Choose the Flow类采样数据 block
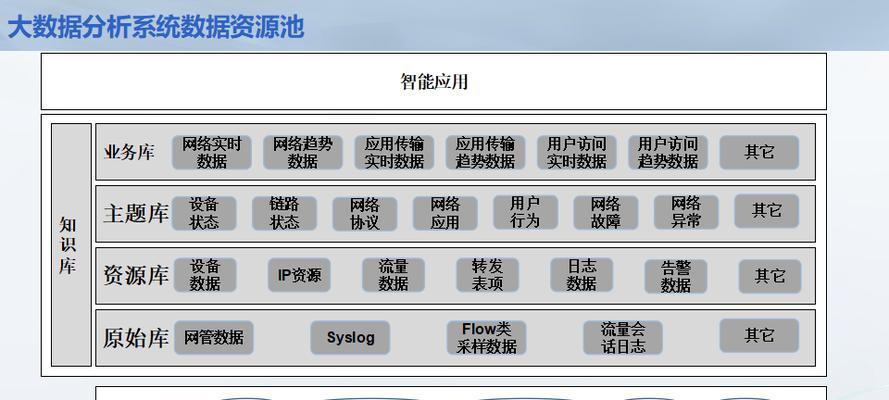The height and width of the screenshot is (400, 889). pyautogui.click(x=486, y=338)
